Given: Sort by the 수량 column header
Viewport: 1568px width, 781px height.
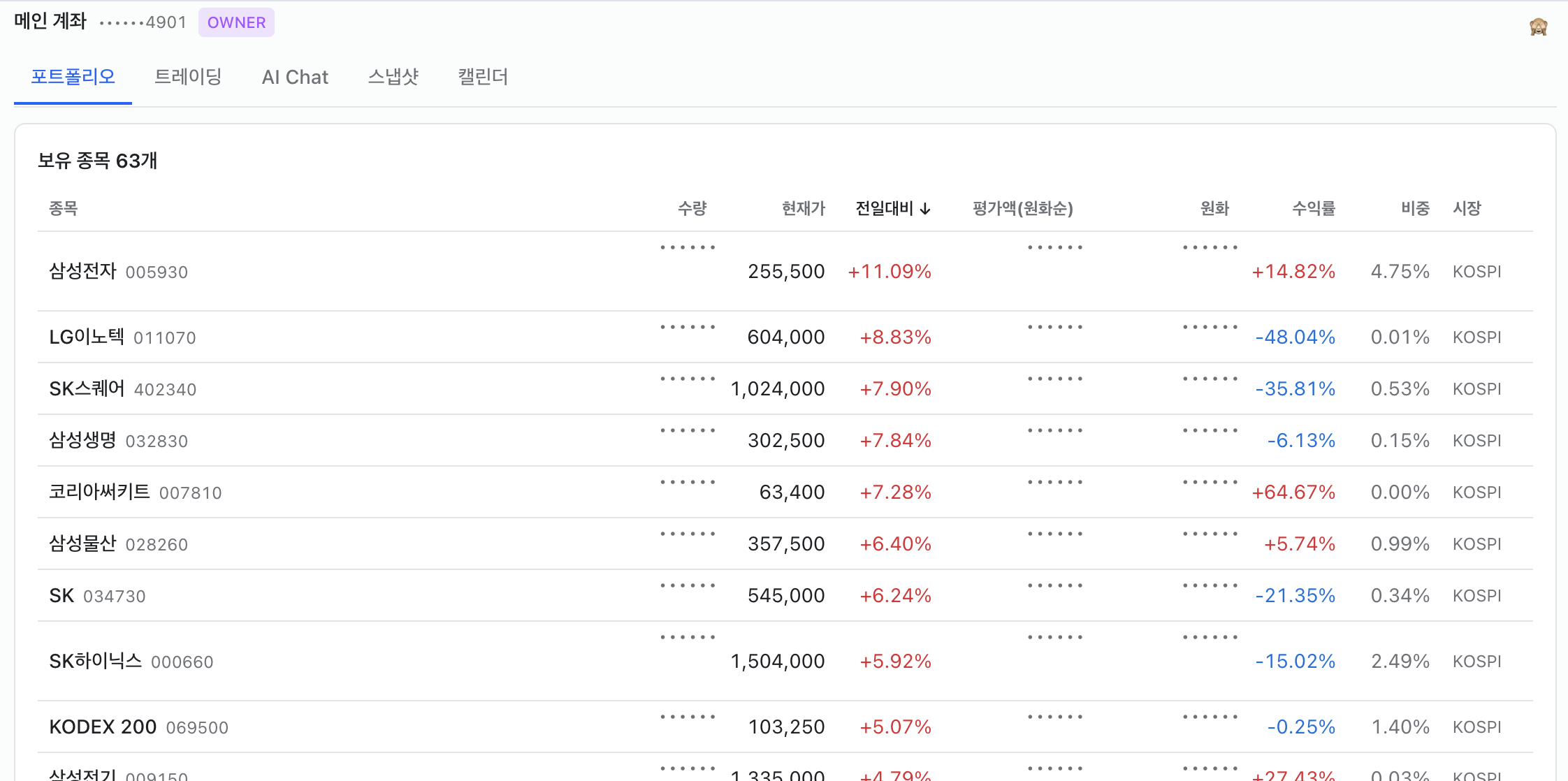Looking at the screenshot, I should [x=692, y=208].
